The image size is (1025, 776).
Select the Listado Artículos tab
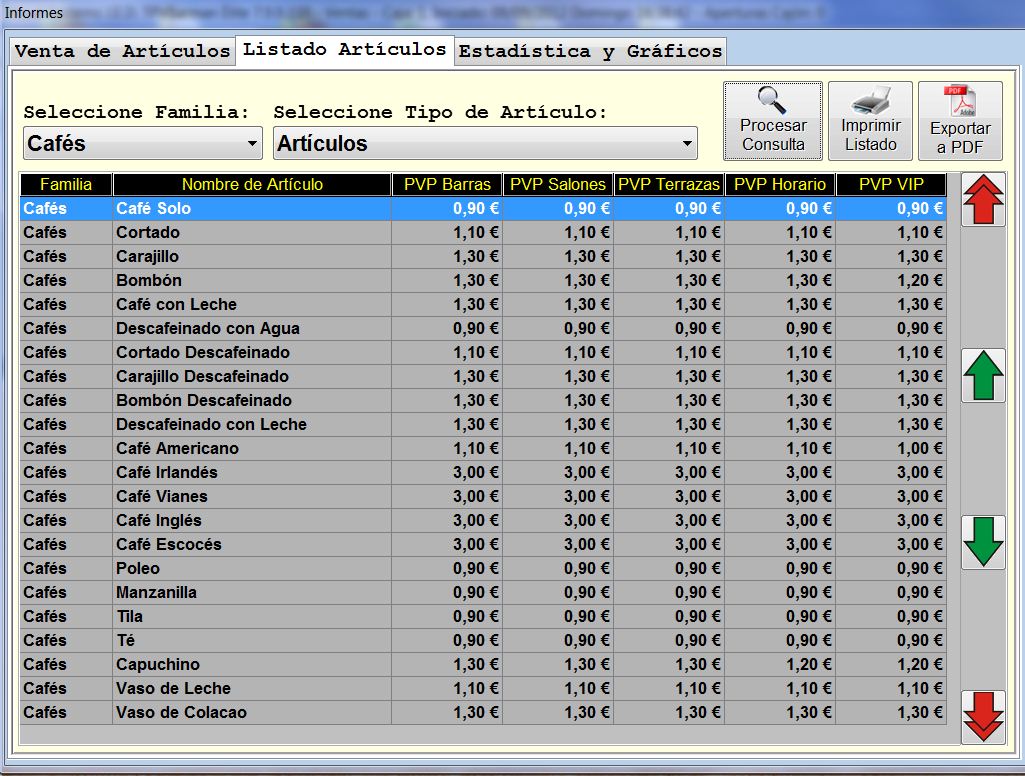point(345,49)
